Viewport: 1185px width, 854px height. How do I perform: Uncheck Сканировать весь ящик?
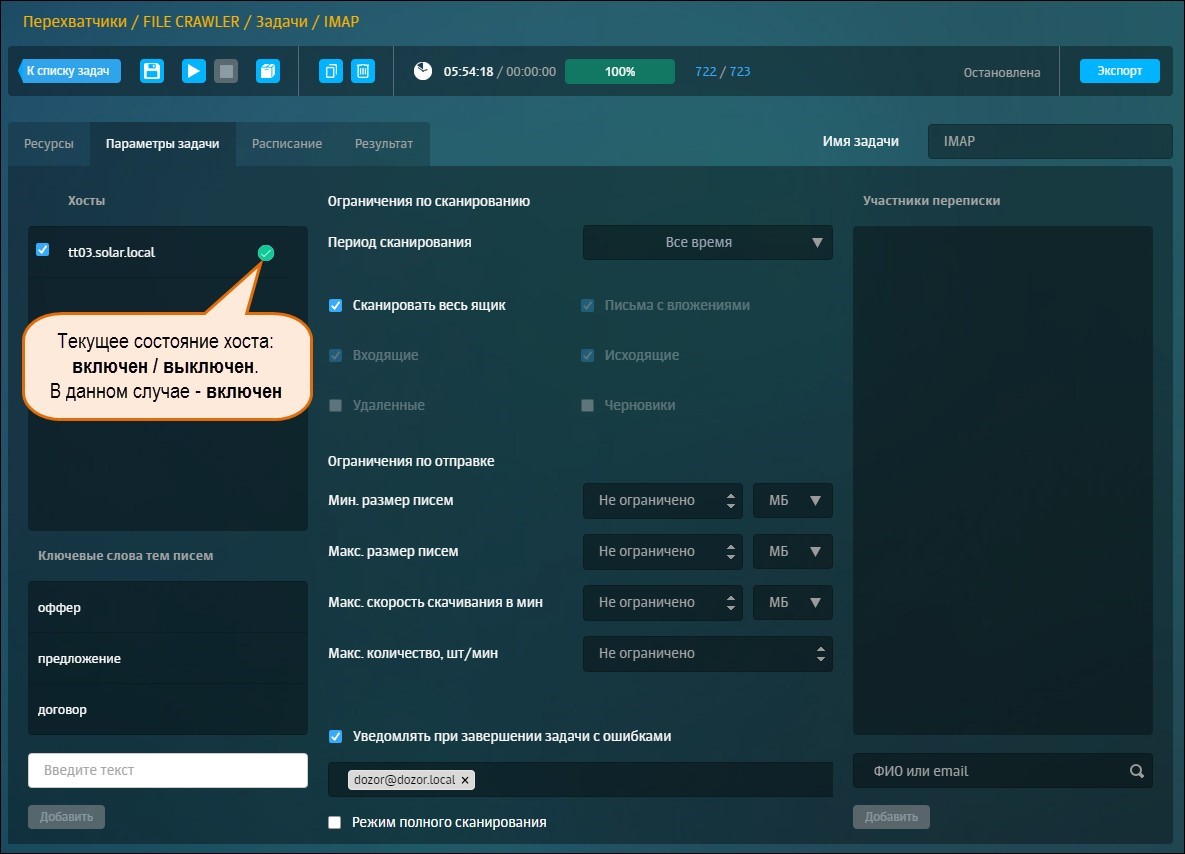[x=336, y=305]
